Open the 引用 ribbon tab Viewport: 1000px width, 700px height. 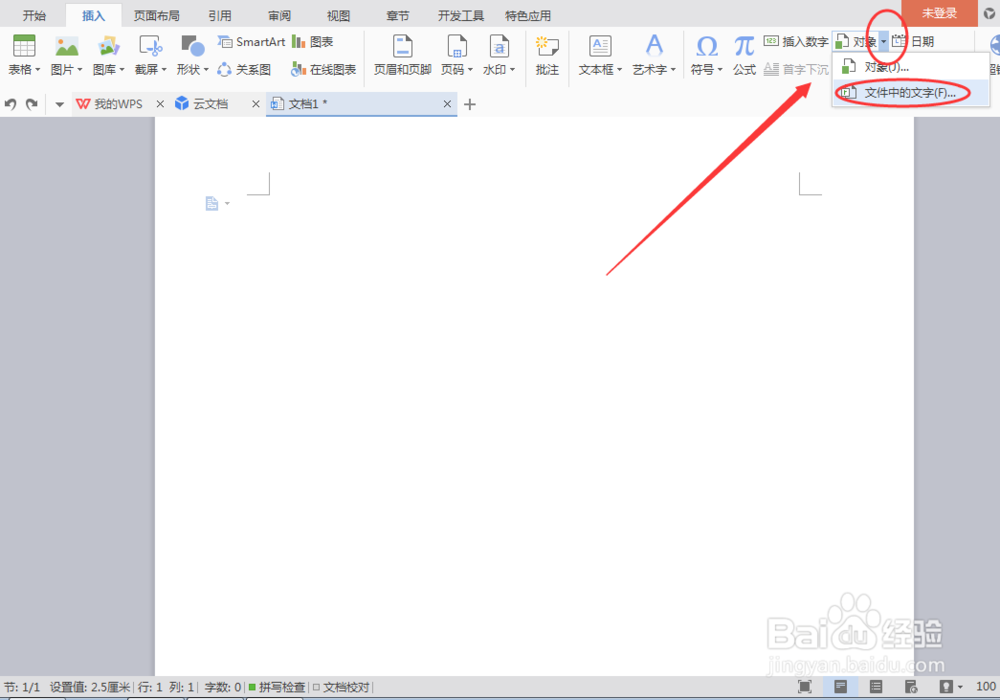[219, 15]
